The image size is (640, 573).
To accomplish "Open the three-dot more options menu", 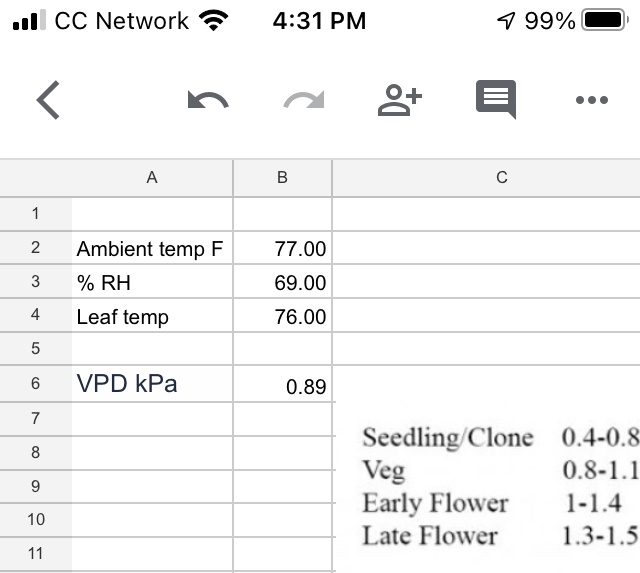I will point(592,100).
